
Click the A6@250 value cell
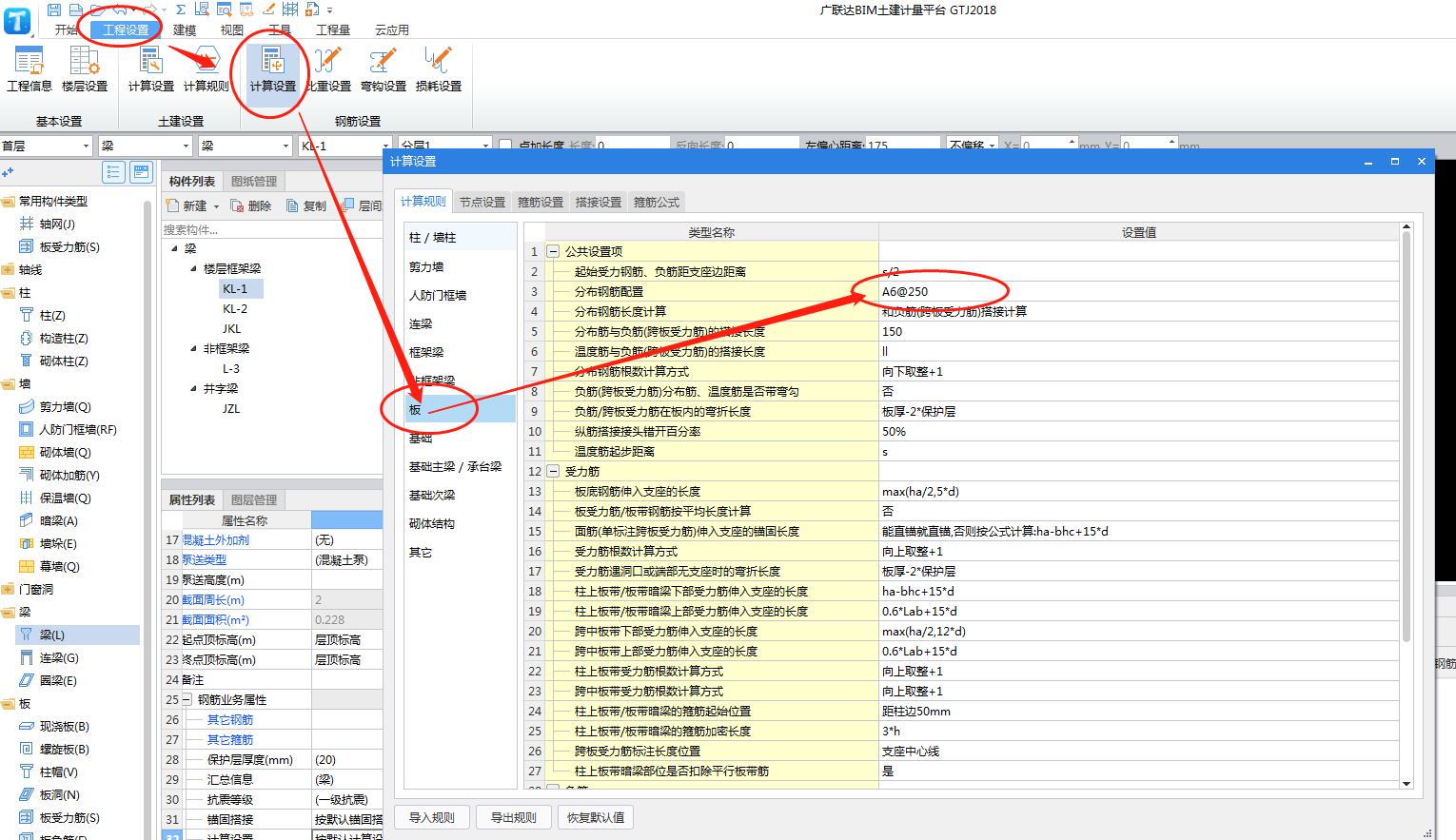tap(1138, 291)
